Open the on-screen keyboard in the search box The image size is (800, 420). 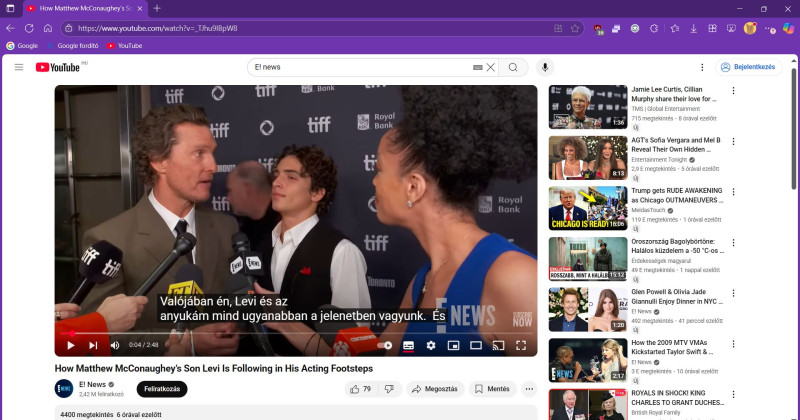478,67
